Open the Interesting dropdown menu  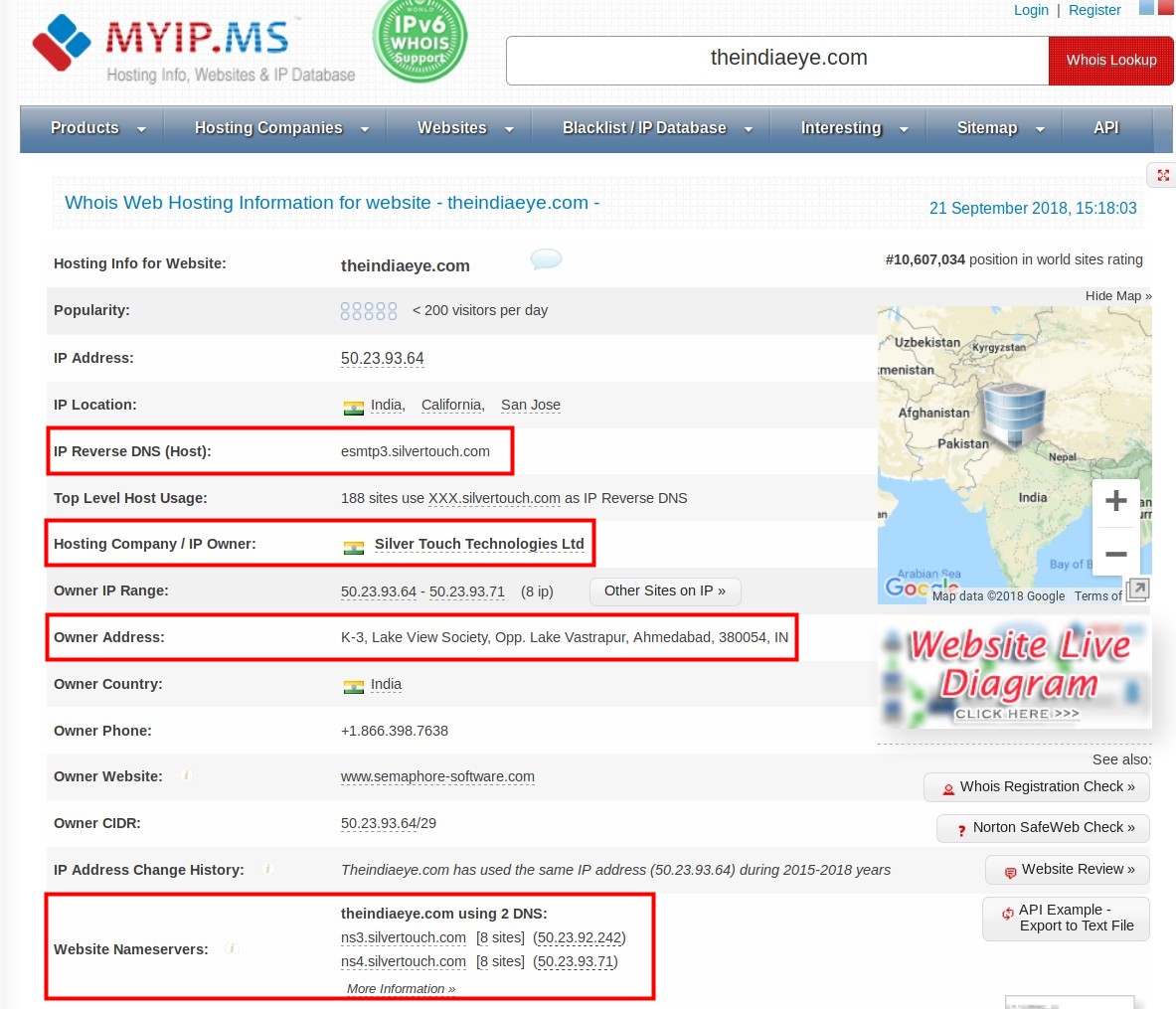tap(854, 128)
